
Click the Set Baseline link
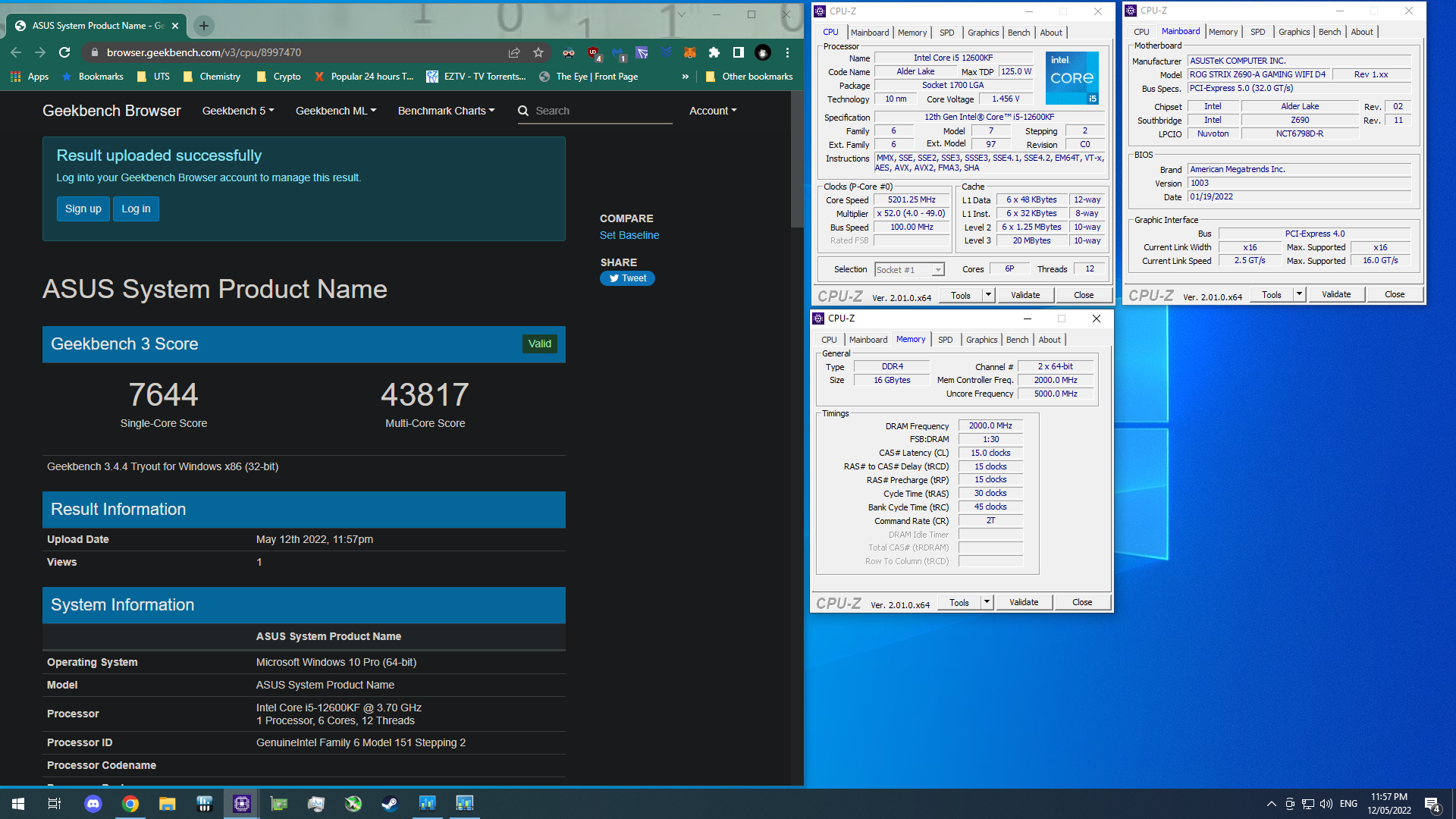(629, 235)
